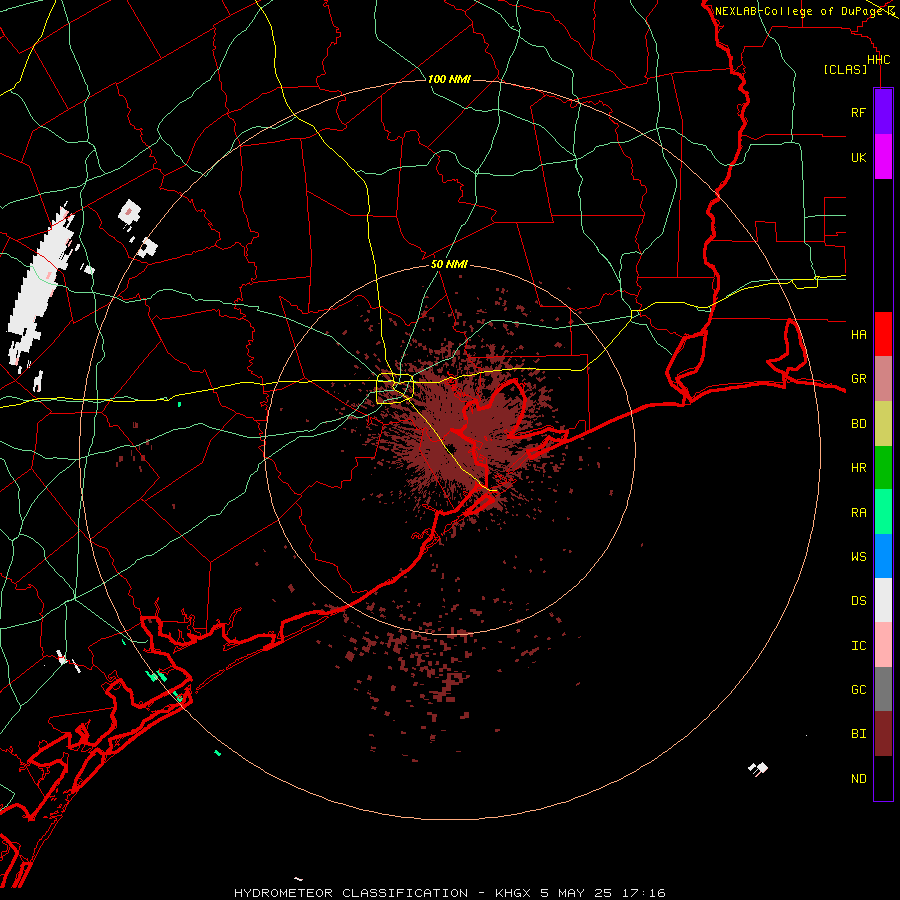The height and width of the screenshot is (900, 900).
Task: Click the yellow highway loop around Houston
Action: pyautogui.click(x=395, y=389)
